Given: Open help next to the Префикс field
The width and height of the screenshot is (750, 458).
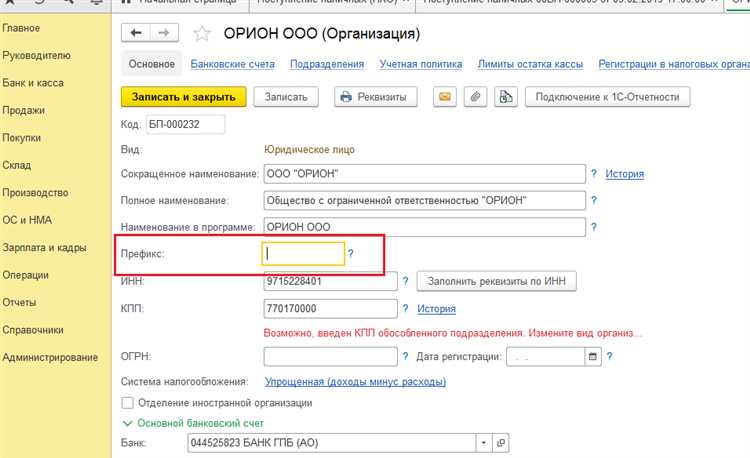Looking at the screenshot, I should tap(350, 254).
